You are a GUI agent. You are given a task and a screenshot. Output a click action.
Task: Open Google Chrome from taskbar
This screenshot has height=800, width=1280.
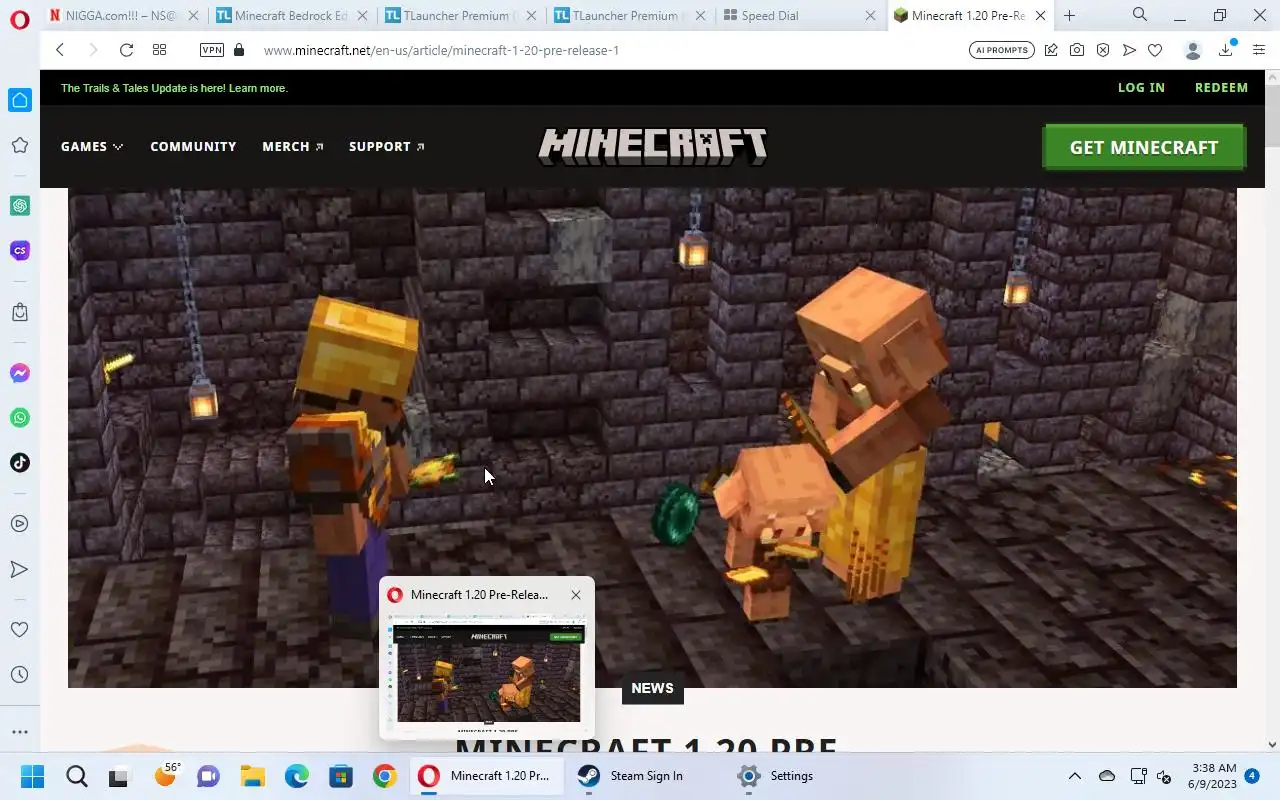point(385,776)
